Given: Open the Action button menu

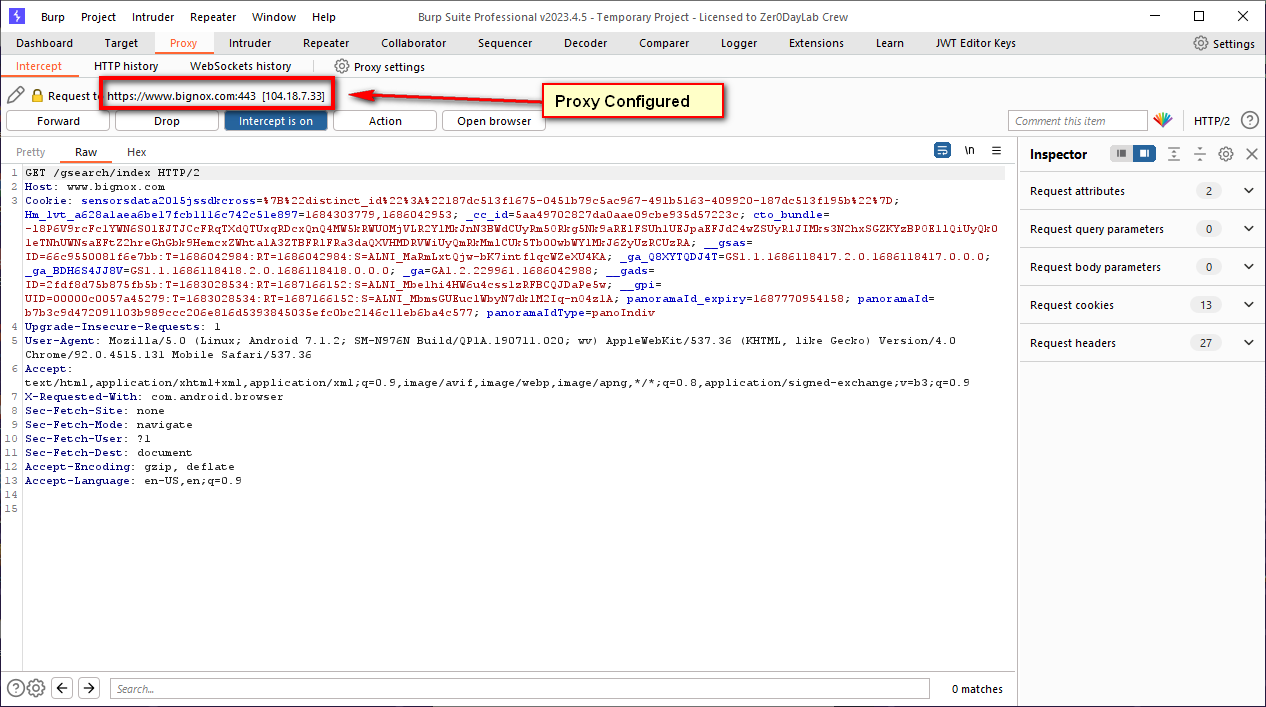Looking at the screenshot, I should [x=385, y=121].
